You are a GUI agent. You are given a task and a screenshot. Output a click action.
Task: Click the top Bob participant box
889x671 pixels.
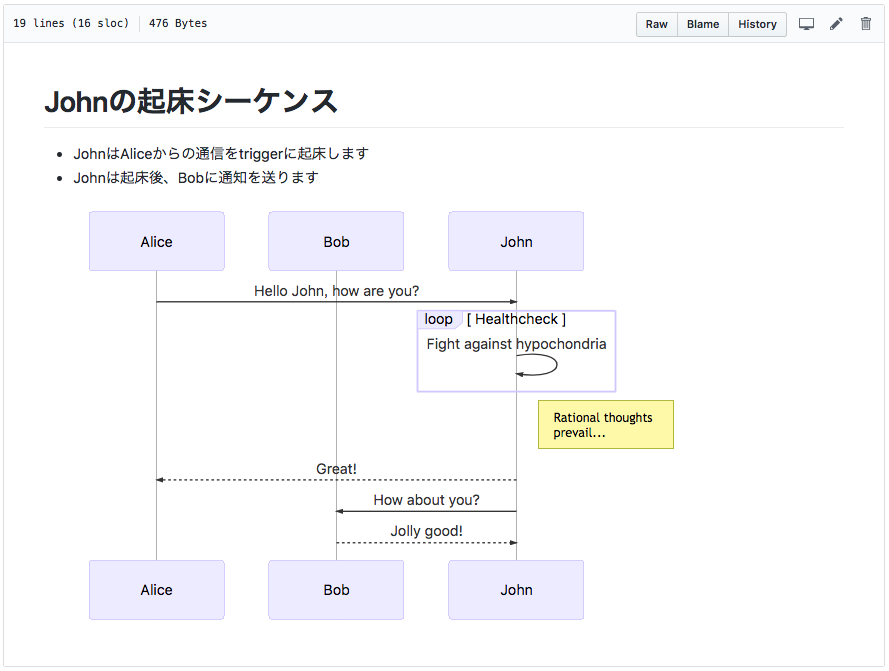tap(336, 241)
